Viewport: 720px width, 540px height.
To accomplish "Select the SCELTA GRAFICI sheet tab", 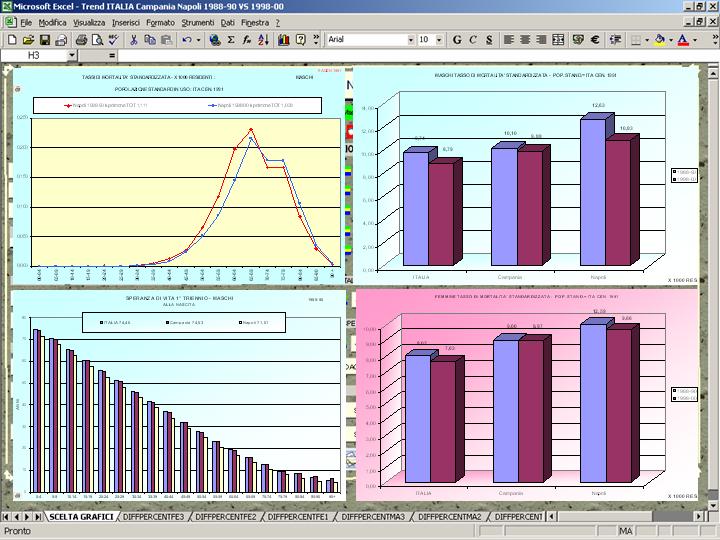I will (x=81, y=517).
